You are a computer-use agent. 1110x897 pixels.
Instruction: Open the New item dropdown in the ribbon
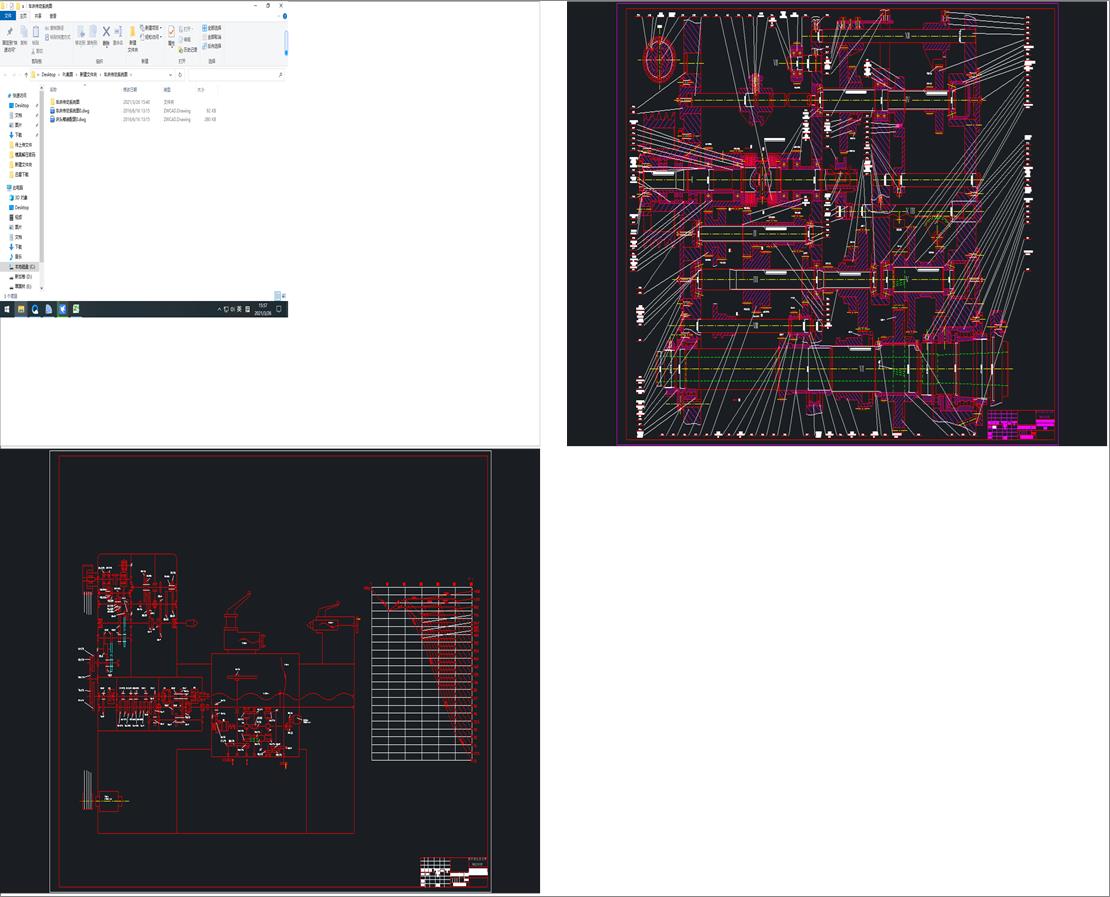pos(151,28)
